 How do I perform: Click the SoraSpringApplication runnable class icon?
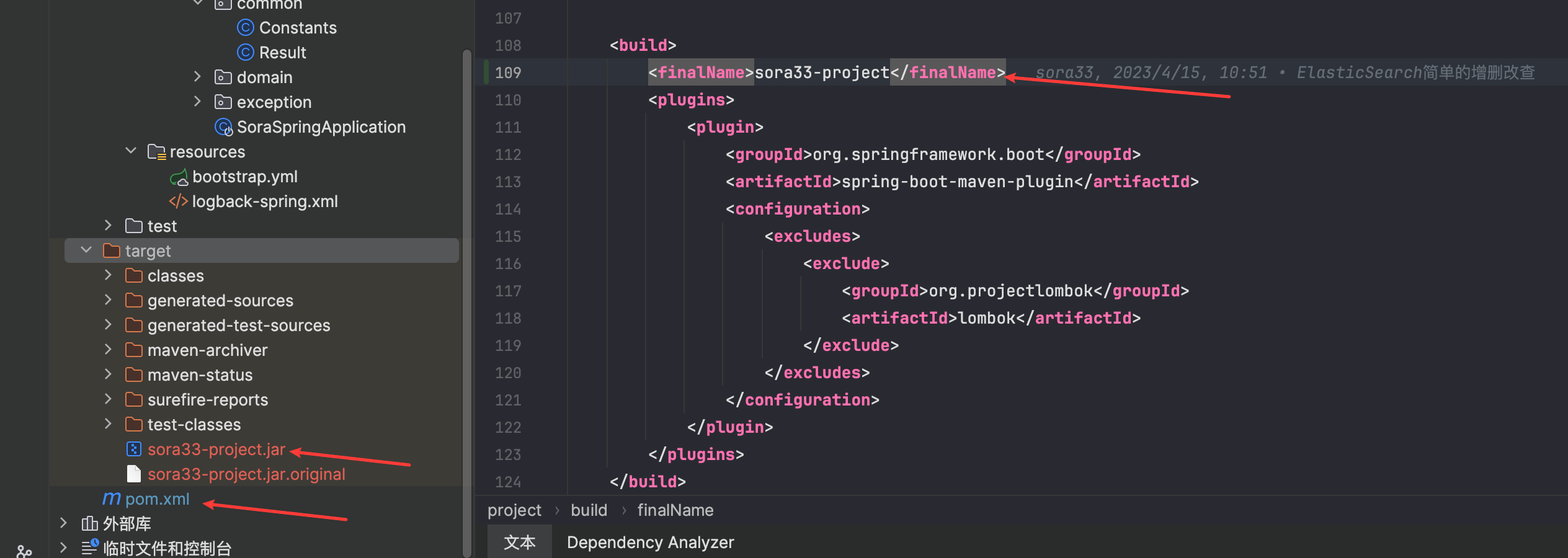(223, 127)
